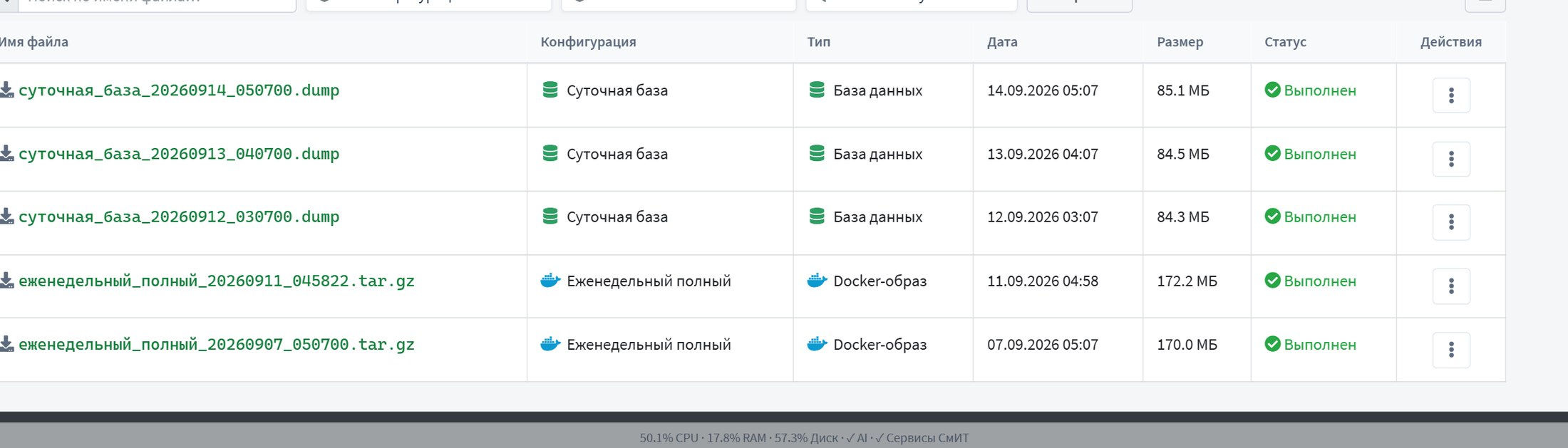
Task: Click Выполнен status text in 13.09.2026 row
Action: [x=1320, y=154]
